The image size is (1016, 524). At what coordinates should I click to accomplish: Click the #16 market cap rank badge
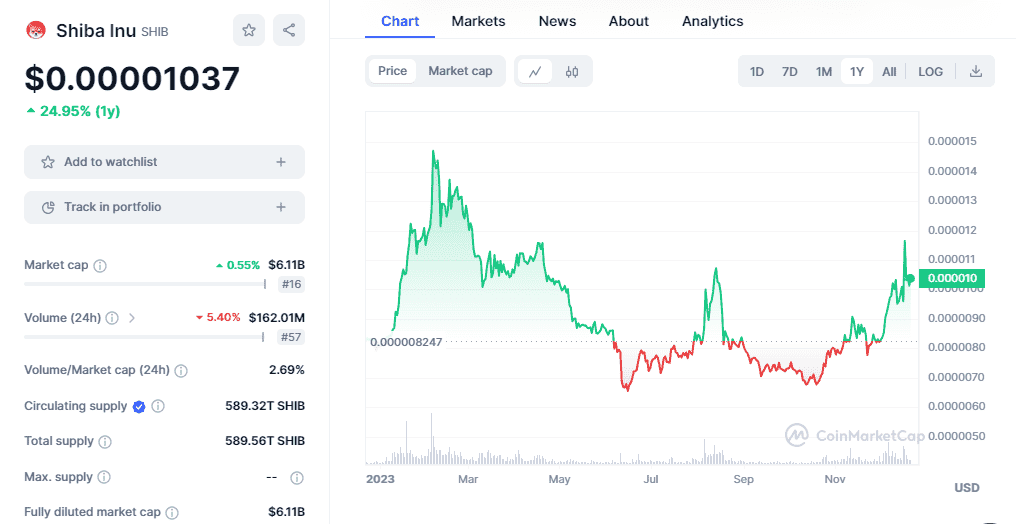(x=292, y=284)
